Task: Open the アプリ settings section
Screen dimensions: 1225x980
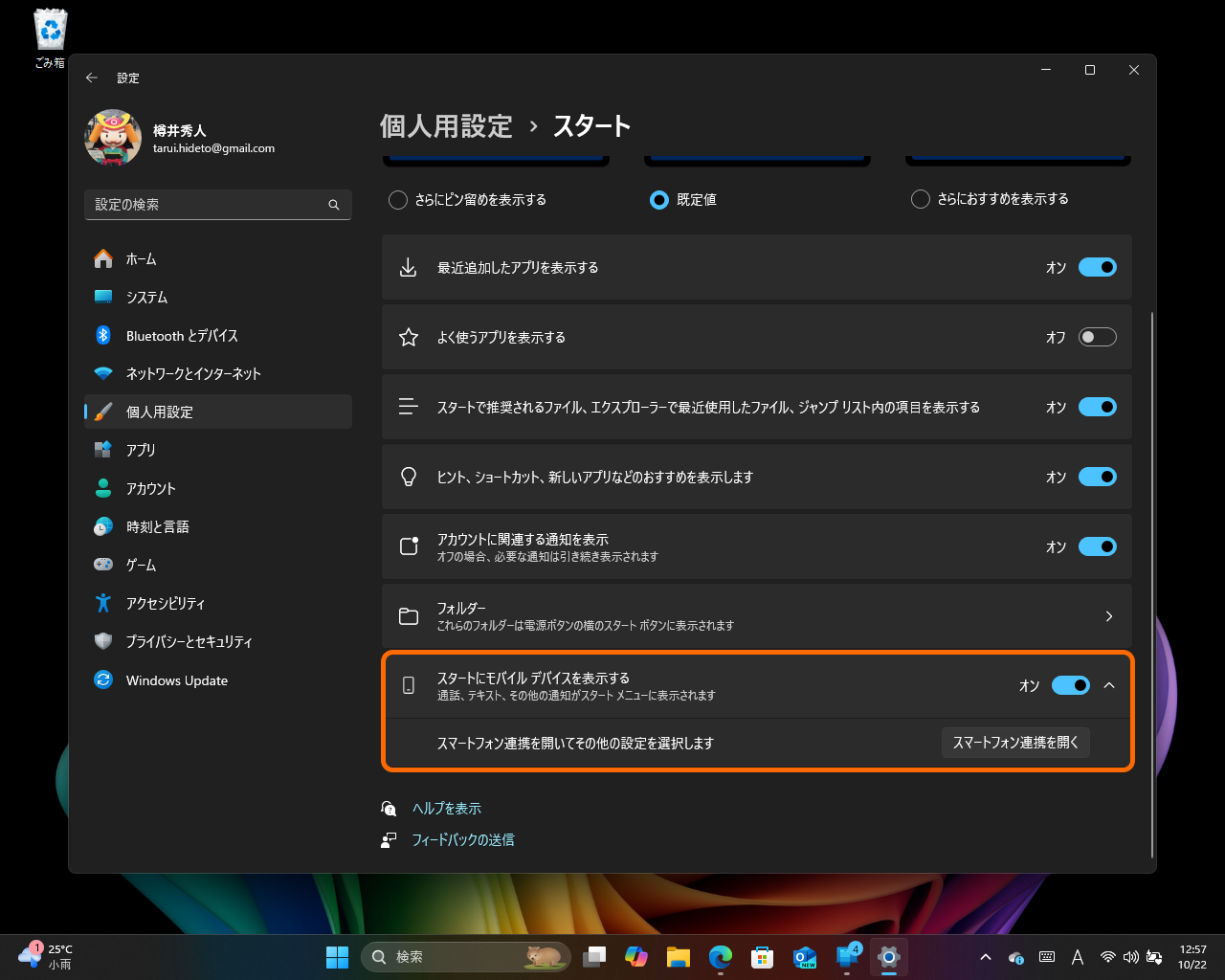Action: pos(143,450)
